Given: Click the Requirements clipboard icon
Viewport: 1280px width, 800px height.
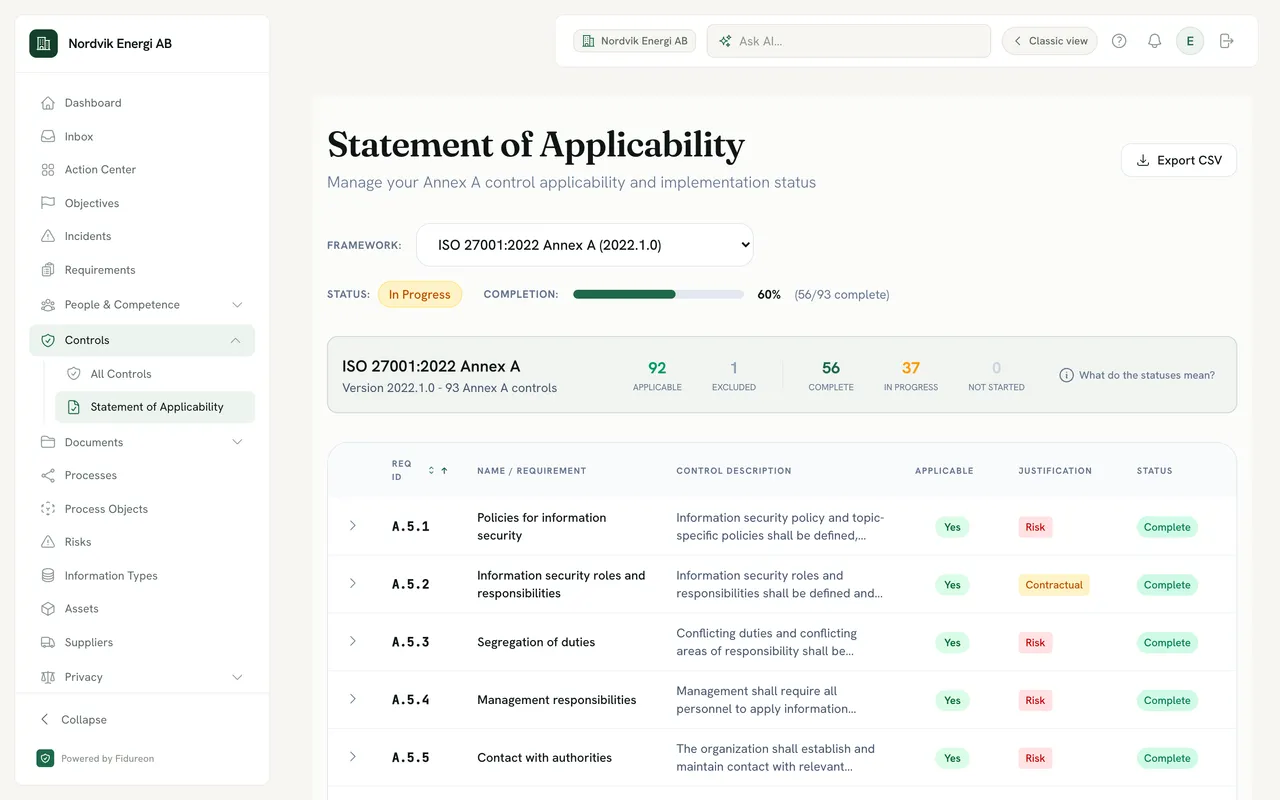Looking at the screenshot, I should [x=48, y=270].
